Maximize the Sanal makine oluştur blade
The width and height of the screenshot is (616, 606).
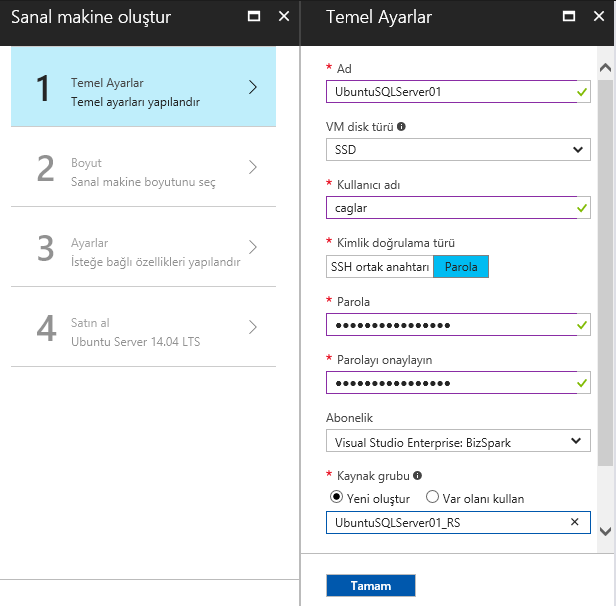coord(254,16)
